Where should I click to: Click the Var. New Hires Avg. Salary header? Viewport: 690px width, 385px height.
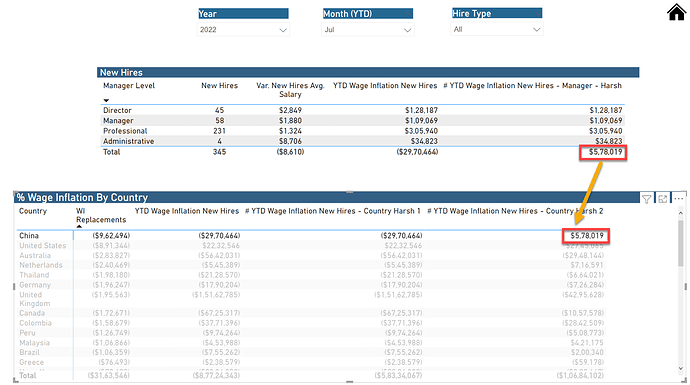[x=290, y=90]
